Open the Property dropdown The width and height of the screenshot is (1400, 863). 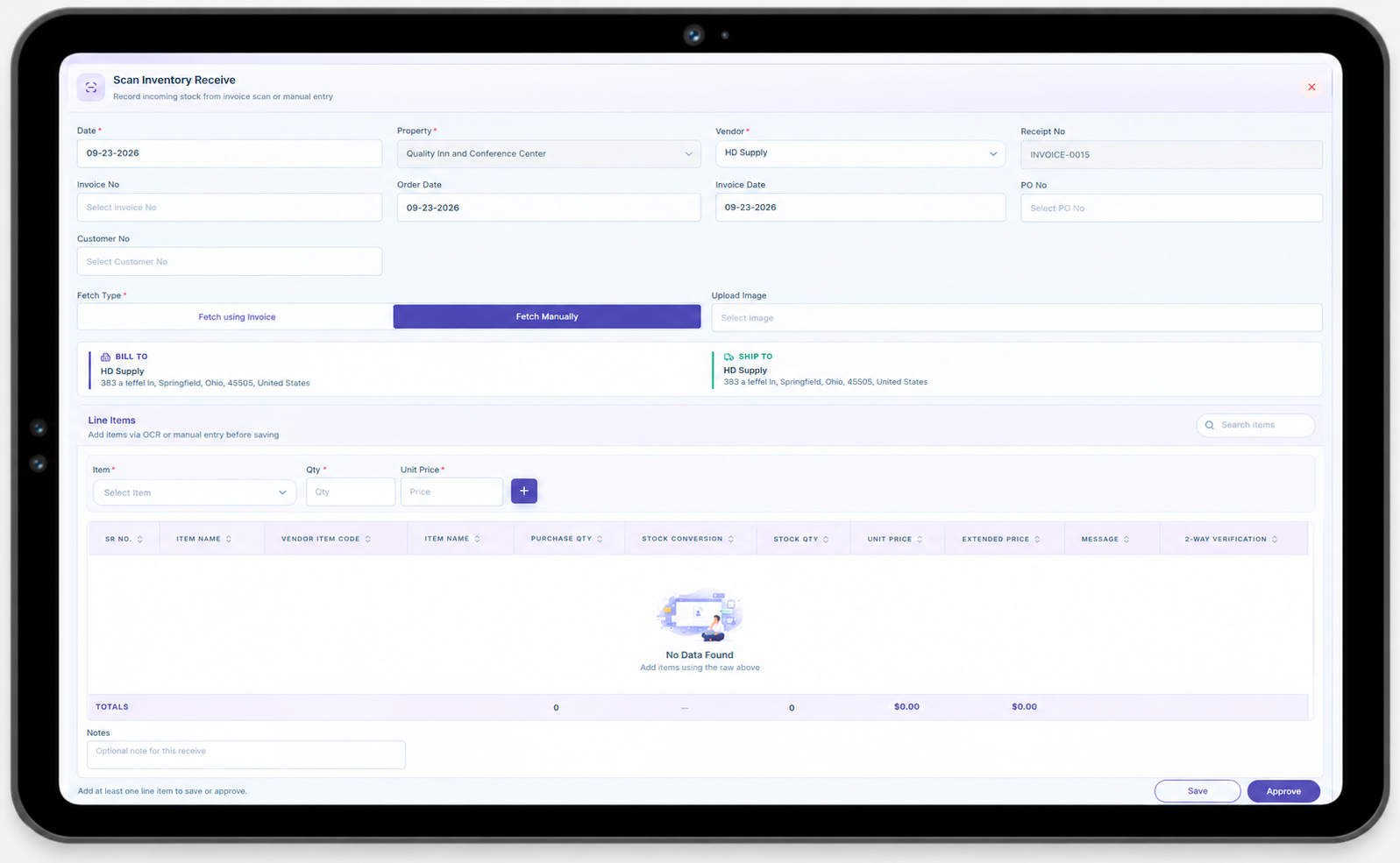549,153
